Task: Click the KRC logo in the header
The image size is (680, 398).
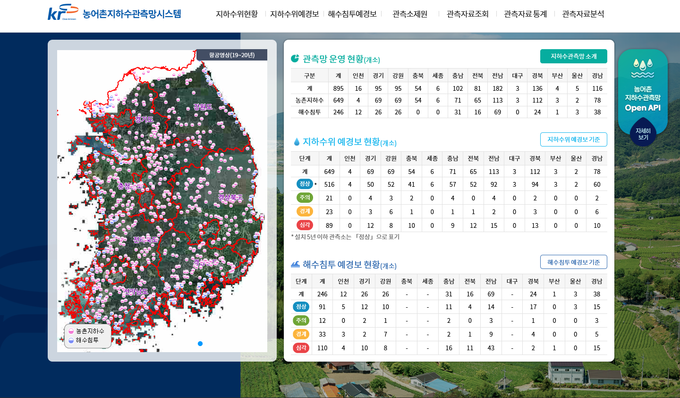Action: (x=63, y=13)
